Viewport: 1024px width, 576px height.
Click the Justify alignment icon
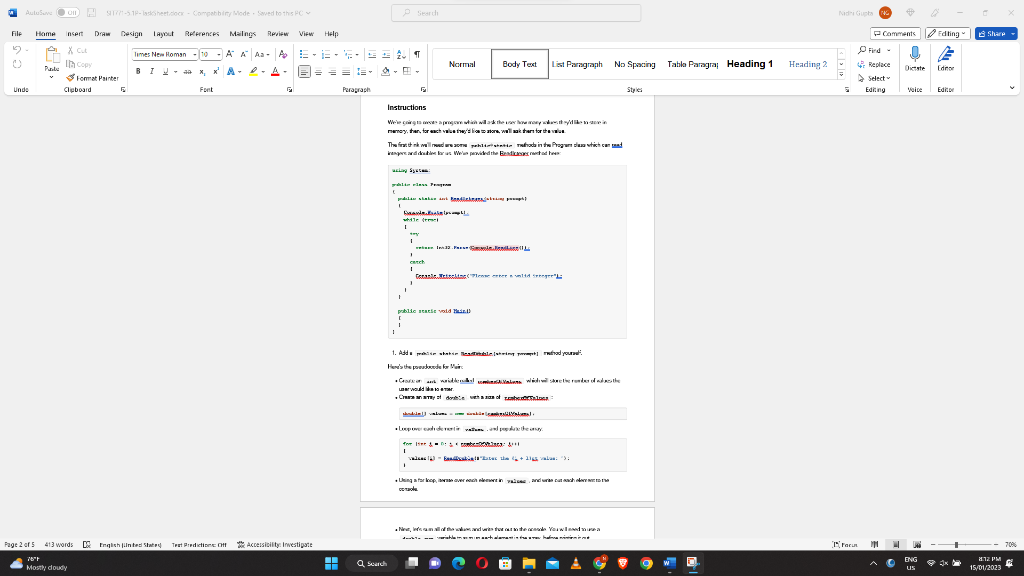[x=346, y=71]
